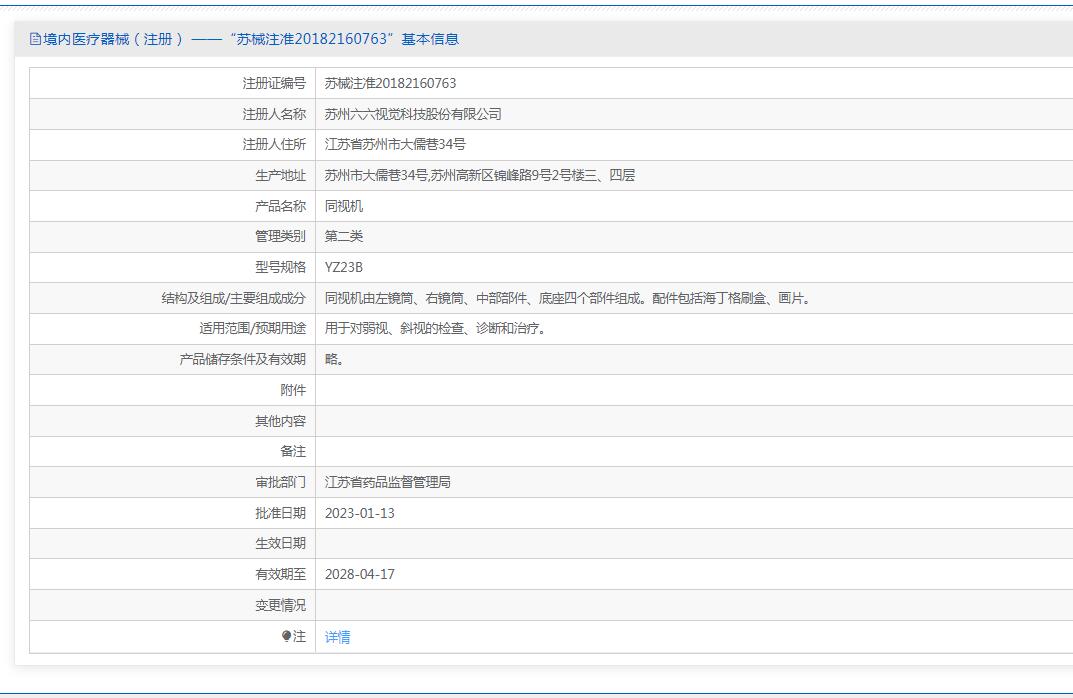Viewport: 1073px width, 698px height.
Task: Select approval date 2023-01-13
Action: pyautogui.click(x=359, y=513)
